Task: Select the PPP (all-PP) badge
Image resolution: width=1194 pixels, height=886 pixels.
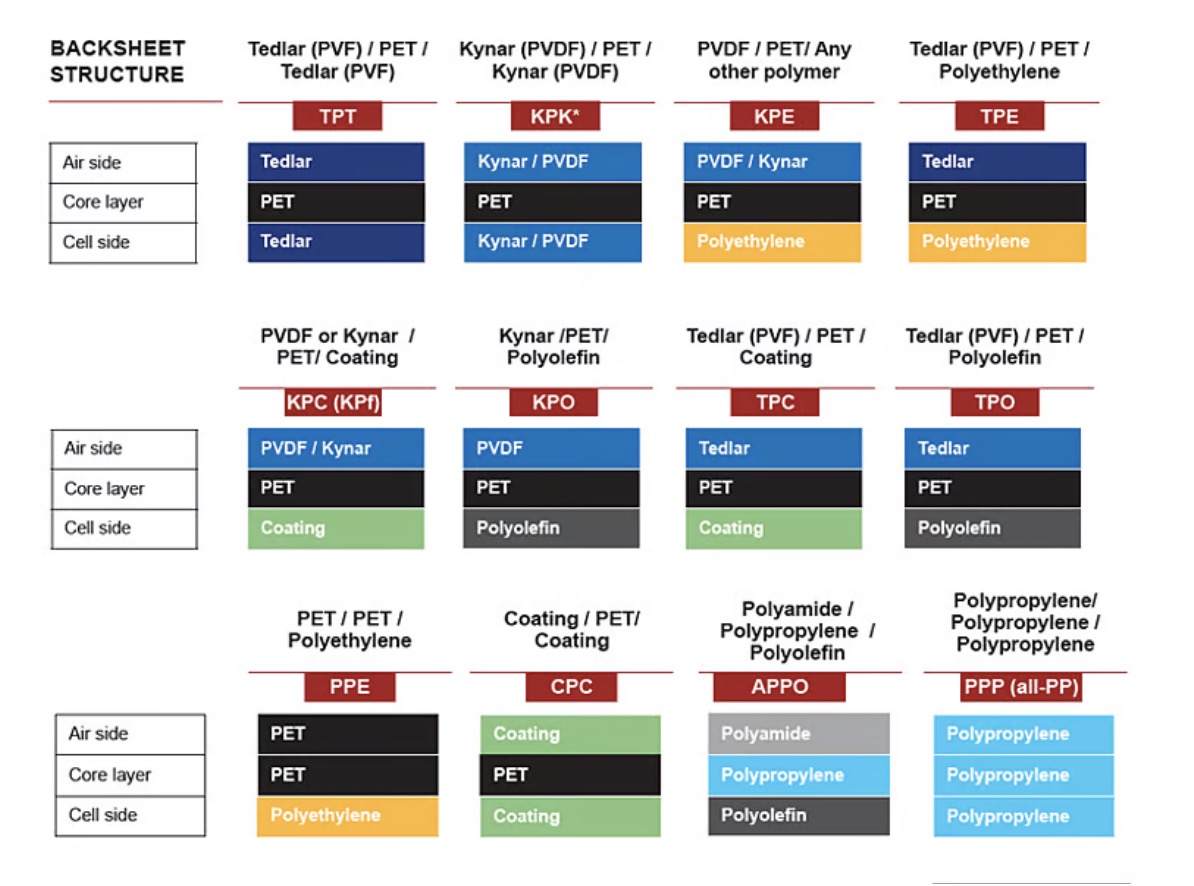Action: pyautogui.click(x=1021, y=687)
